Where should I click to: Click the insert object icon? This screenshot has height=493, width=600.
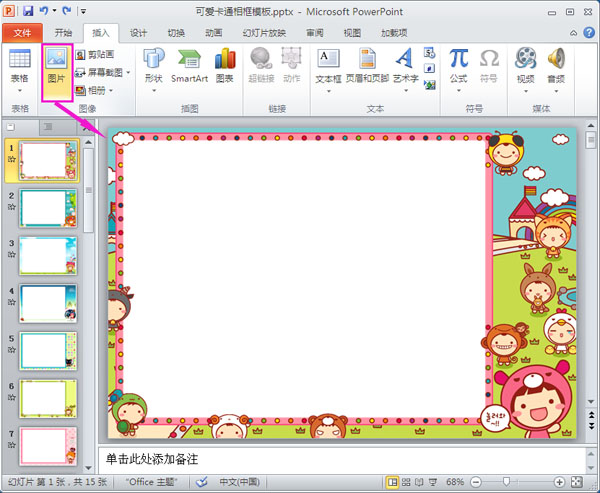tap(429, 85)
